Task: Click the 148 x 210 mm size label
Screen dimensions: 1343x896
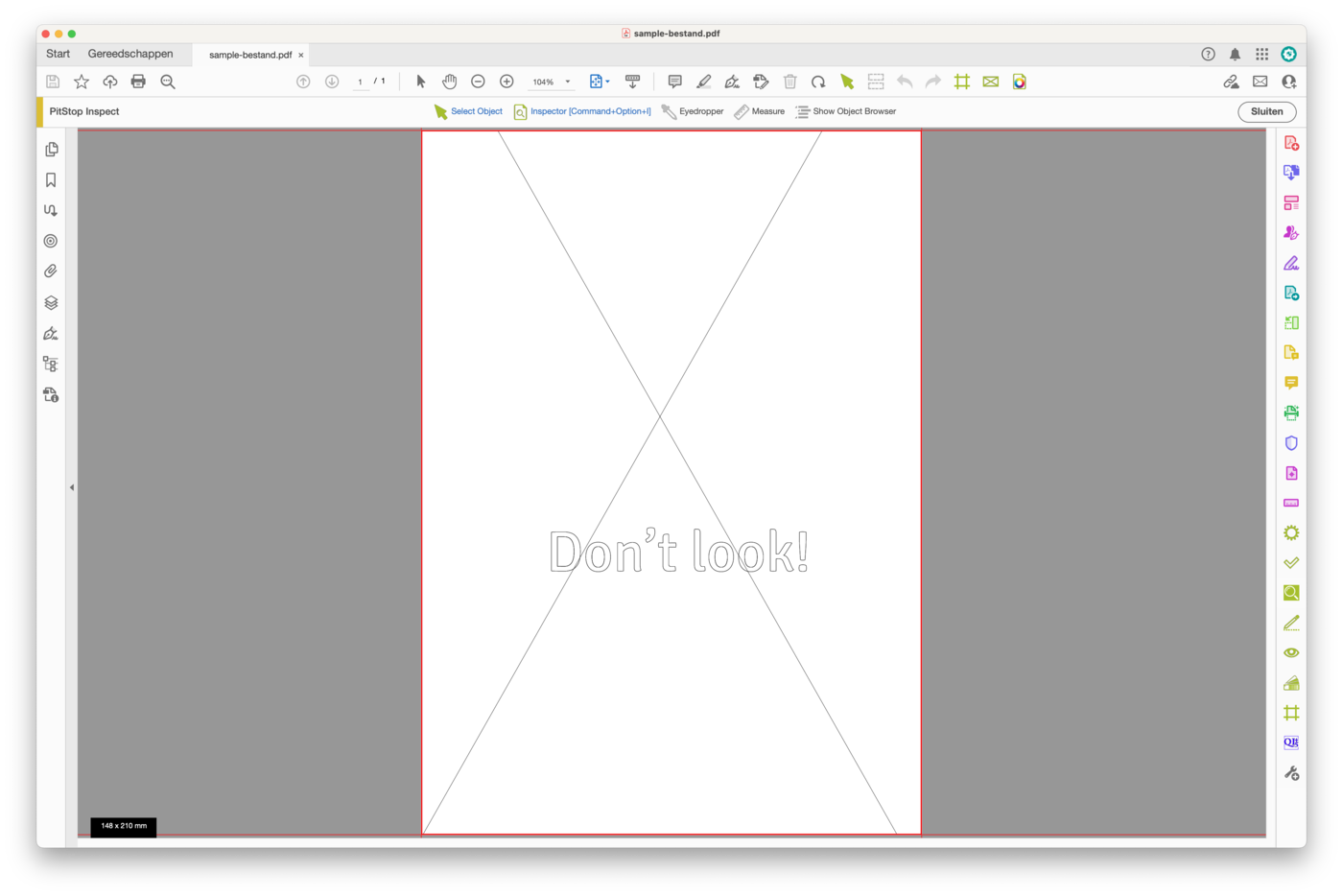Action: 124,827
